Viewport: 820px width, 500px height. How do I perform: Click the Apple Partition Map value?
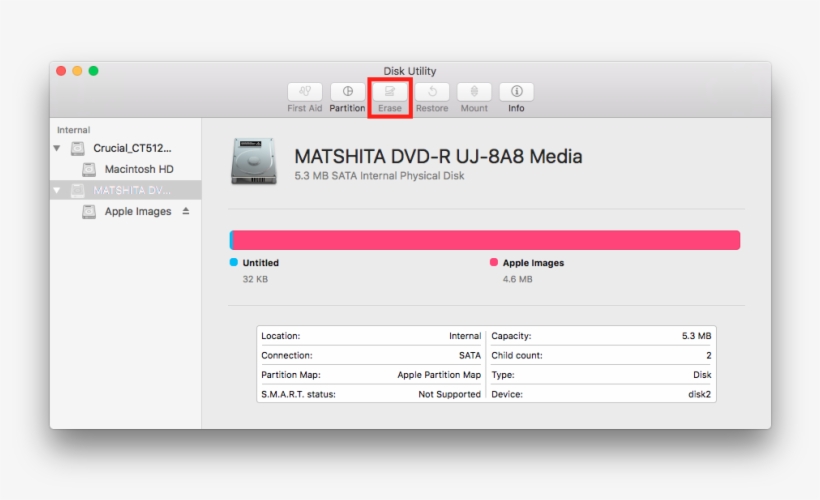[439, 374]
